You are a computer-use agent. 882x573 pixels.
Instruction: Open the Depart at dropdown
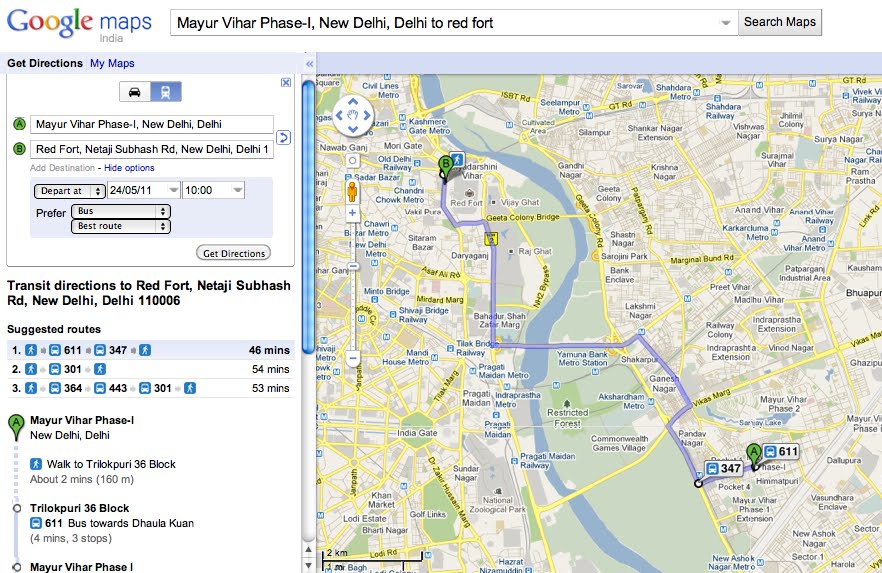[70, 191]
